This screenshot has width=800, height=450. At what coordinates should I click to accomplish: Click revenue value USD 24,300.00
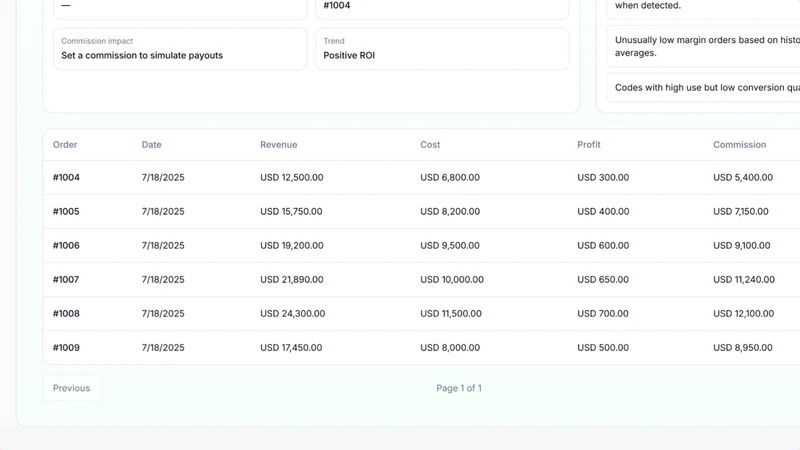coord(292,314)
